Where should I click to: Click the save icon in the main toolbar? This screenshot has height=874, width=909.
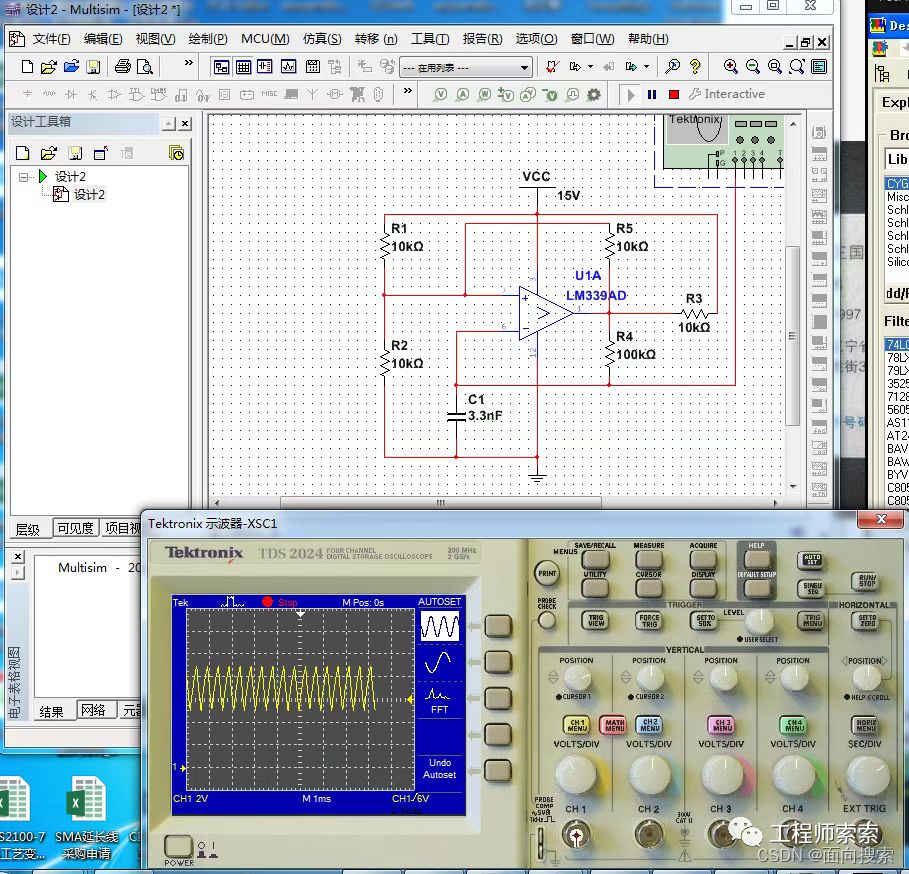pyautogui.click(x=93, y=67)
